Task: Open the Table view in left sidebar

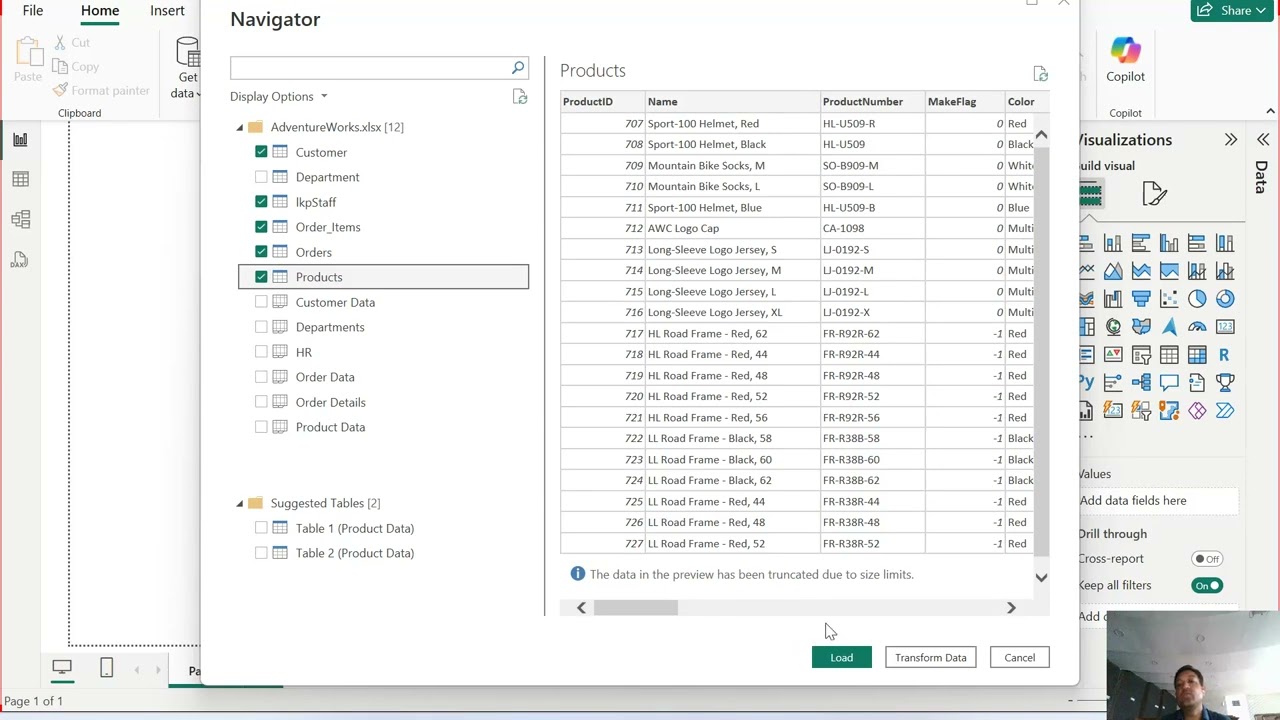Action: [x=20, y=179]
